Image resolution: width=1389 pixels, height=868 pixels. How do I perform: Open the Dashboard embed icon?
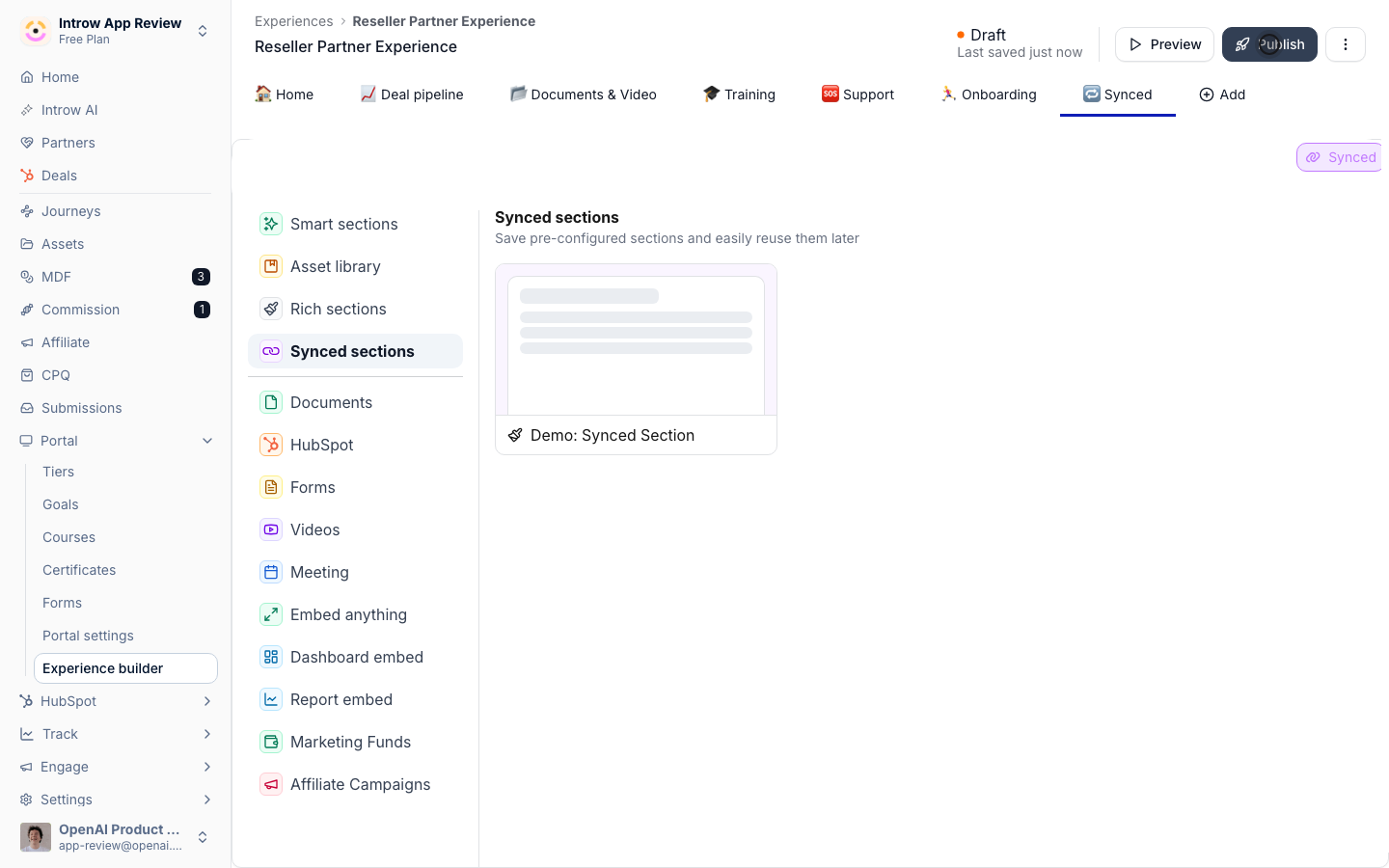click(271, 657)
